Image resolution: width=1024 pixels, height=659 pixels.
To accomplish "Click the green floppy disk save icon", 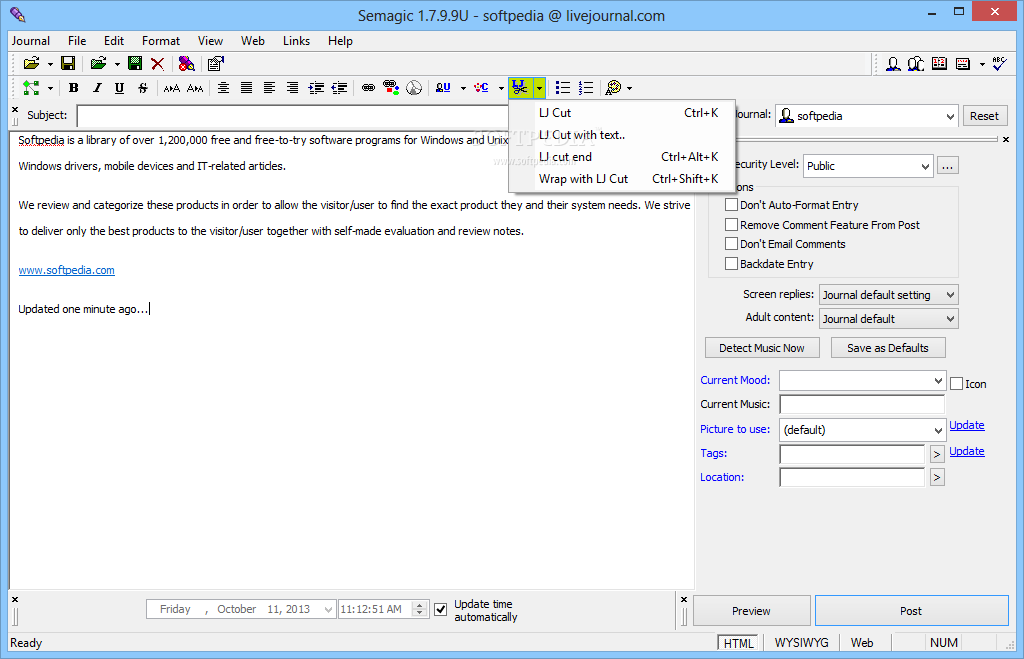I will click(x=135, y=63).
